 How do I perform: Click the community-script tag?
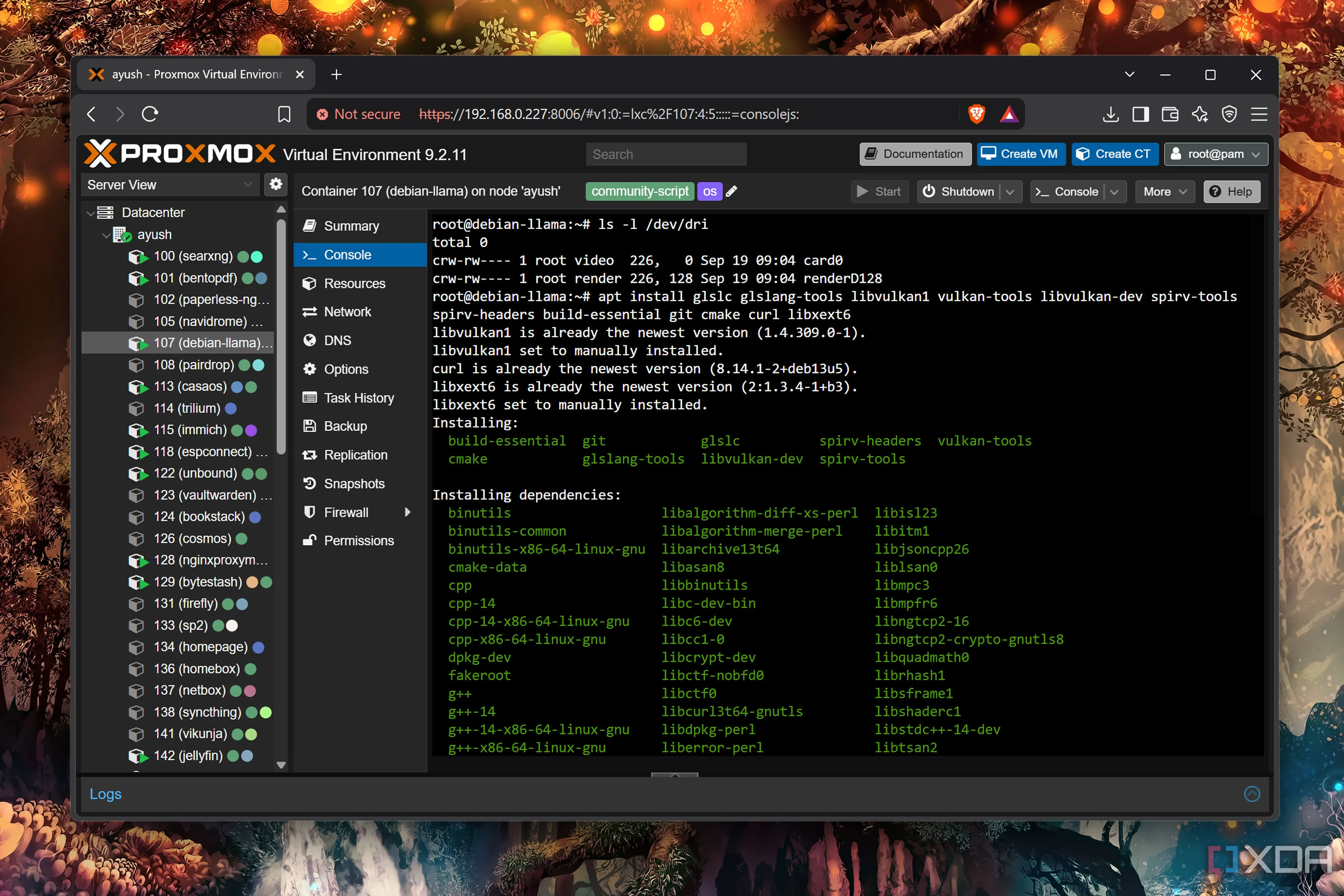[x=639, y=191]
